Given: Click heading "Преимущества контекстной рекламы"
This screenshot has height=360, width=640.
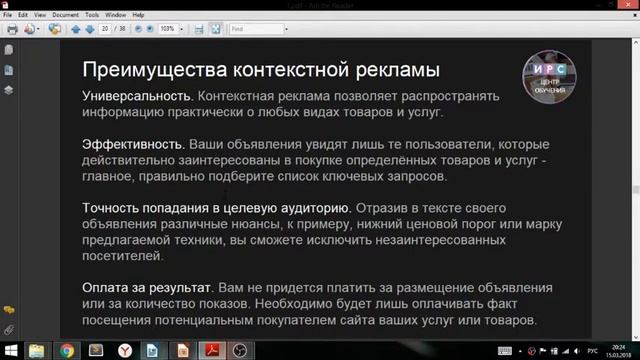Looking at the screenshot, I should [x=261, y=69].
